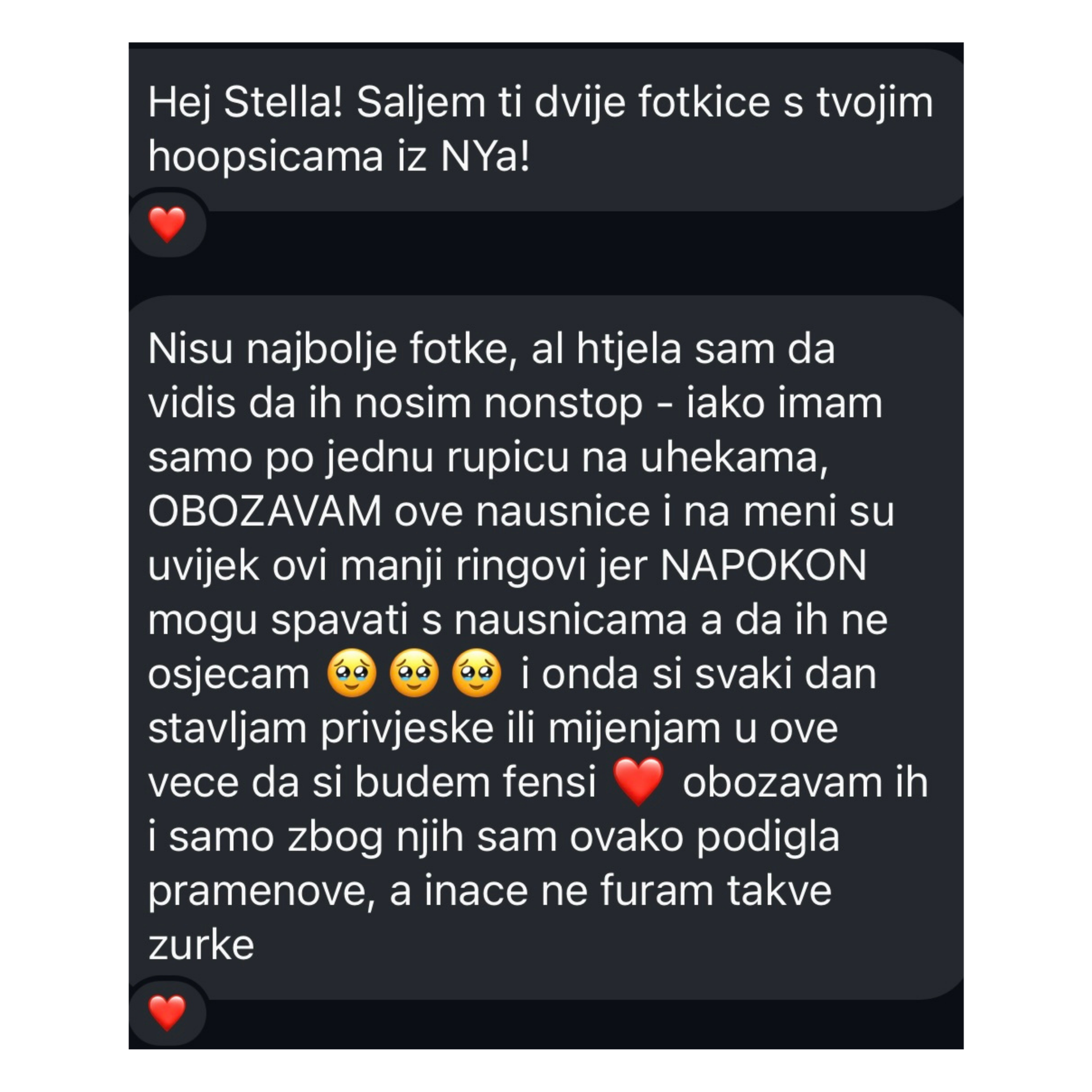
Task: Tap the heart reaction under the first message
Action: (x=167, y=225)
